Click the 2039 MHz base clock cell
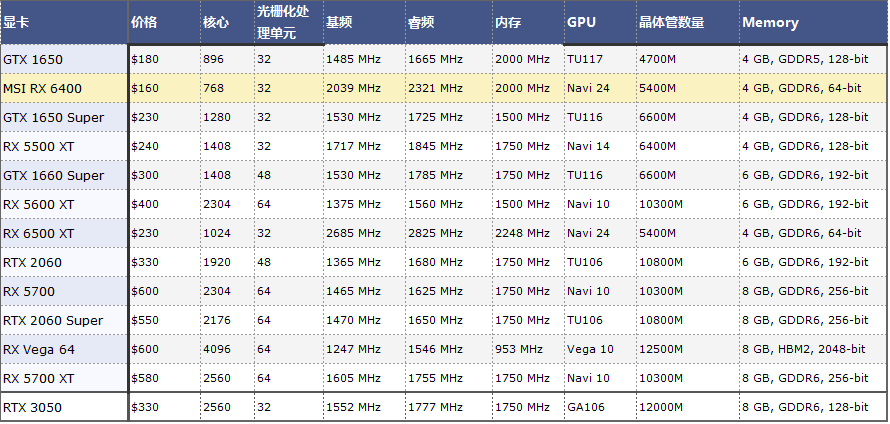Viewport: 890px width, 424px height. coord(364,89)
